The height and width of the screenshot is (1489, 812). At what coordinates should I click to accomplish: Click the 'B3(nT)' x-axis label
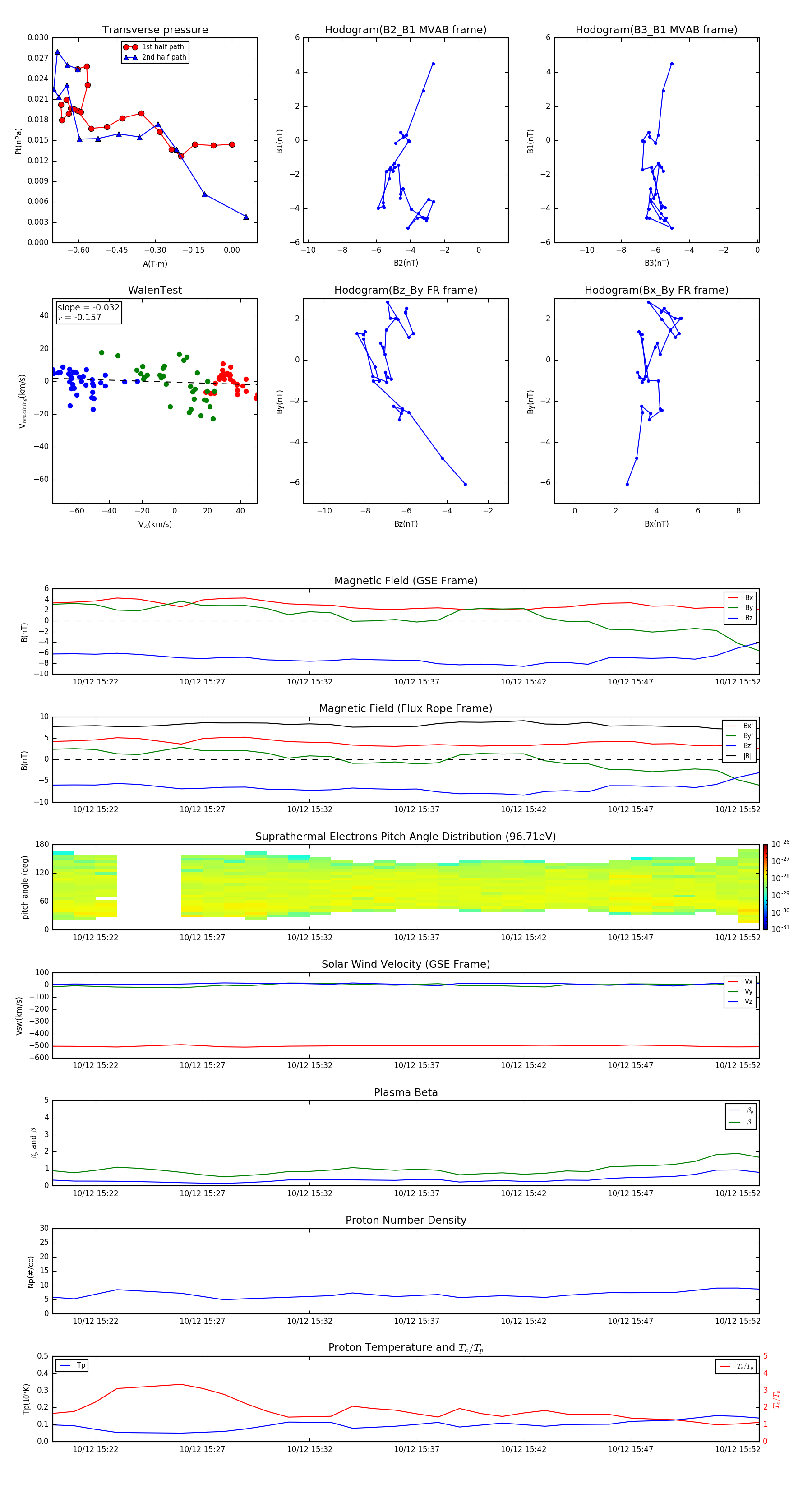[656, 263]
